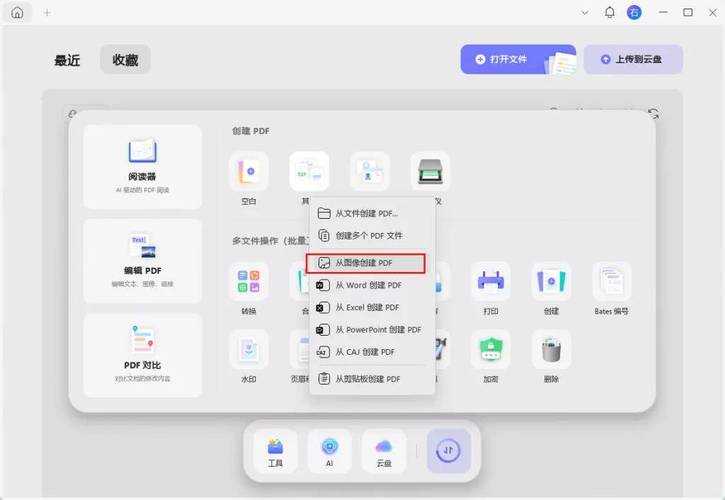Select 从 Word 创建 PDF option
The image size is (725, 500).
pos(367,285)
